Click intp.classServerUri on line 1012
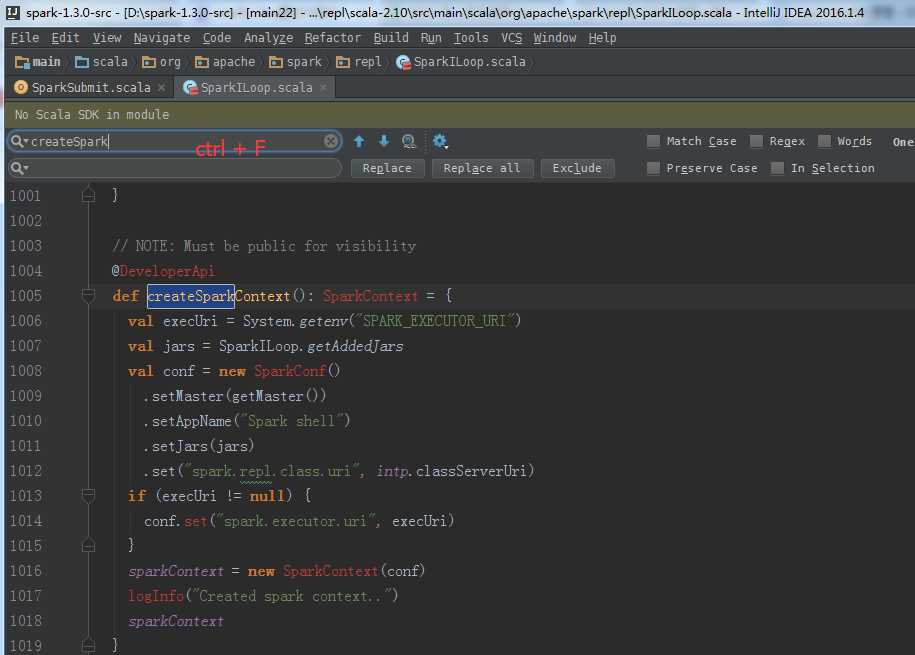The height and width of the screenshot is (655, 915). 451,471
